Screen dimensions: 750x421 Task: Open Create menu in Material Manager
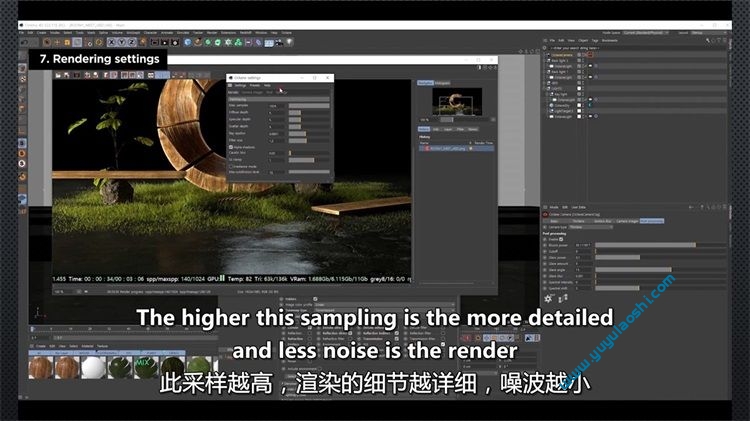tap(41, 346)
